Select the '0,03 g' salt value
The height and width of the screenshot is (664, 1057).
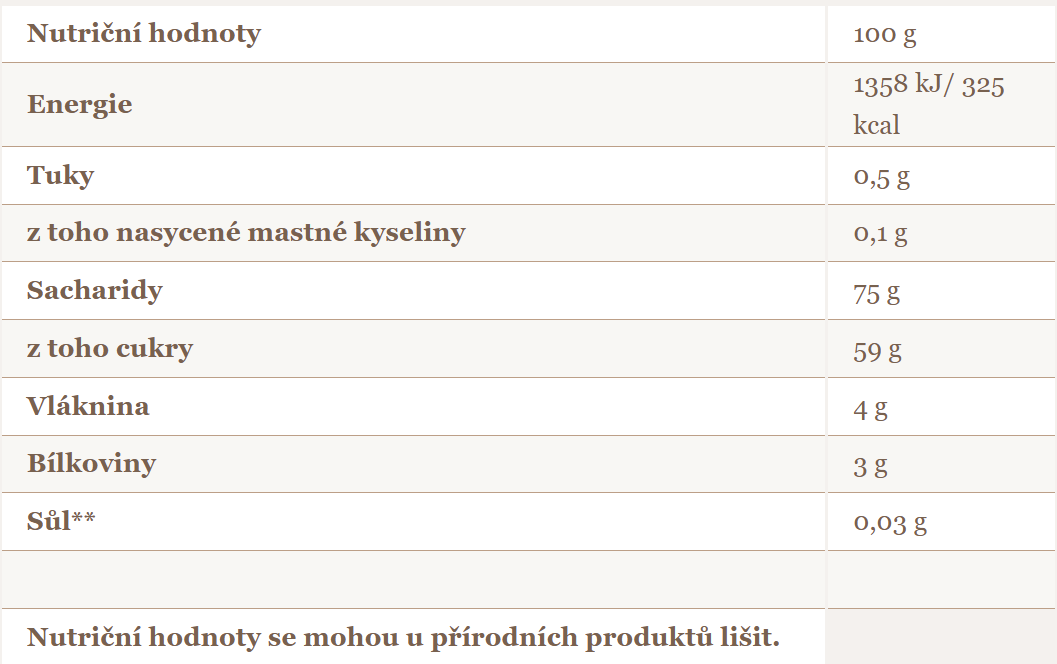click(890, 523)
